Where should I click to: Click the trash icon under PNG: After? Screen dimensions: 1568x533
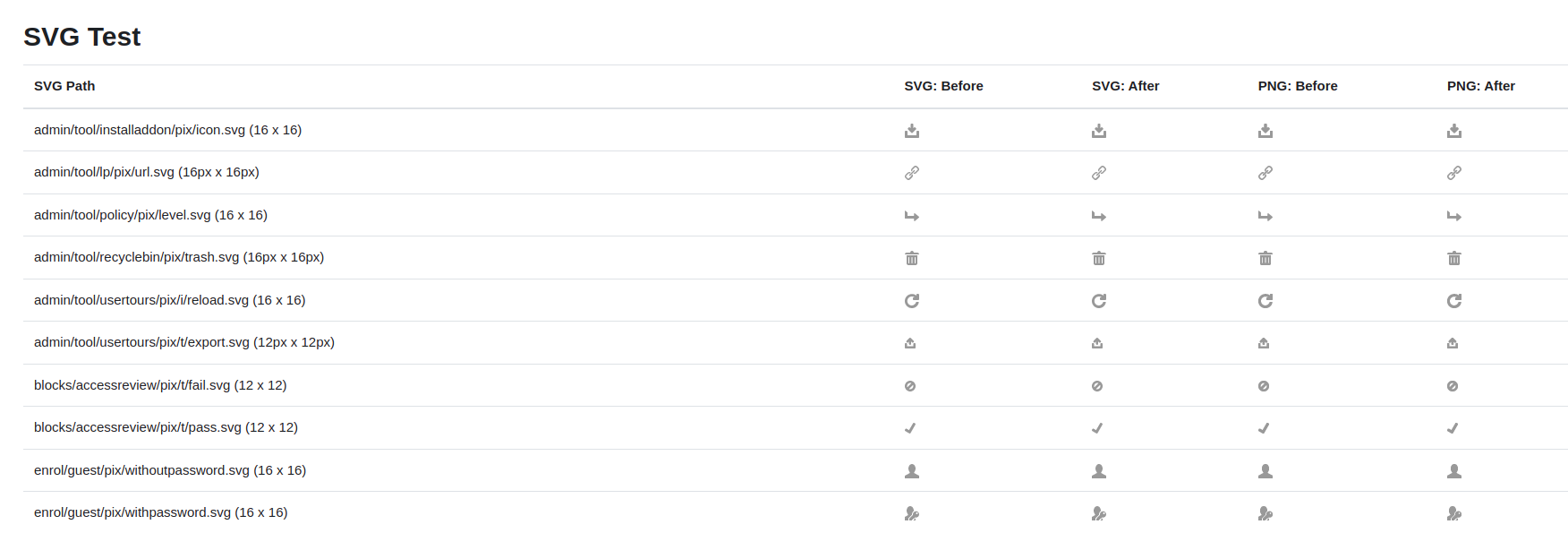1454,258
